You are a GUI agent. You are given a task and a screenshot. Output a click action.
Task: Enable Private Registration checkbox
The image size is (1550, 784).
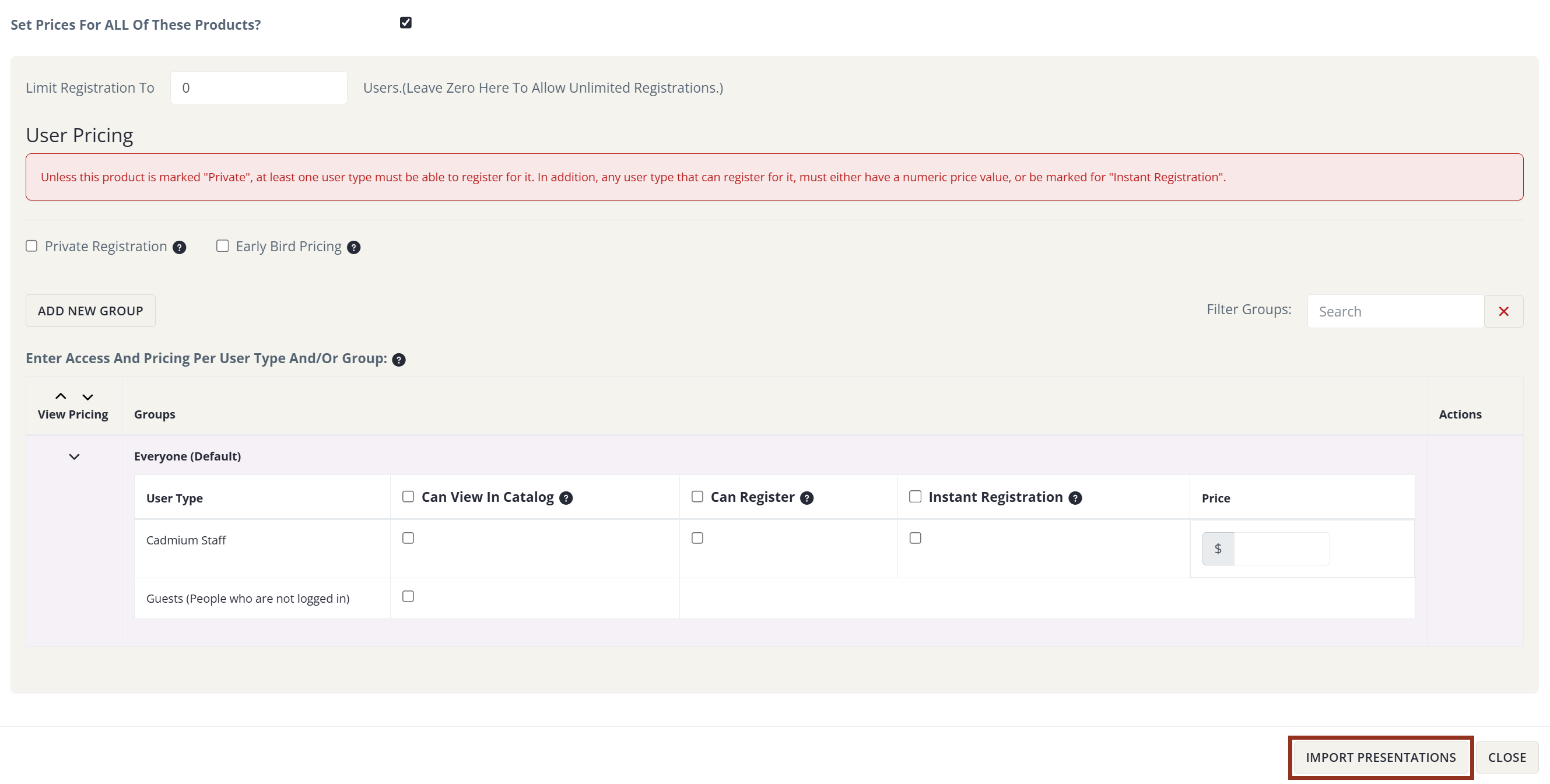tap(32, 246)
